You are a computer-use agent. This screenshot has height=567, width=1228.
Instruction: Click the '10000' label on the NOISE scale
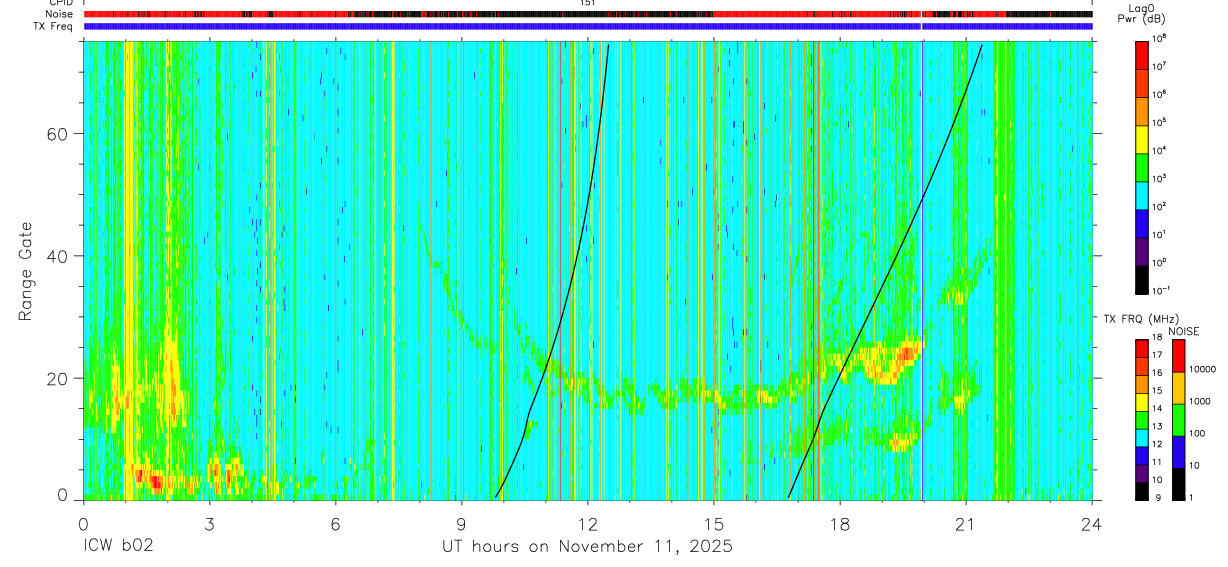(x=1202, y=370)
